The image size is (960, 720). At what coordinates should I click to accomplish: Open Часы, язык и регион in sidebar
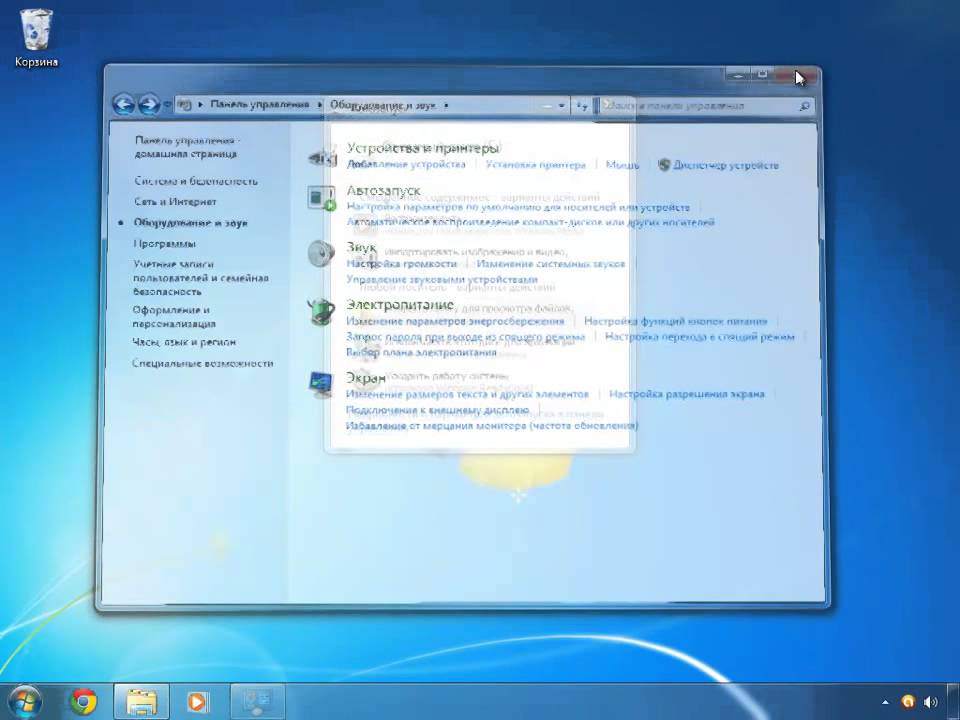(x=184, y=342)
